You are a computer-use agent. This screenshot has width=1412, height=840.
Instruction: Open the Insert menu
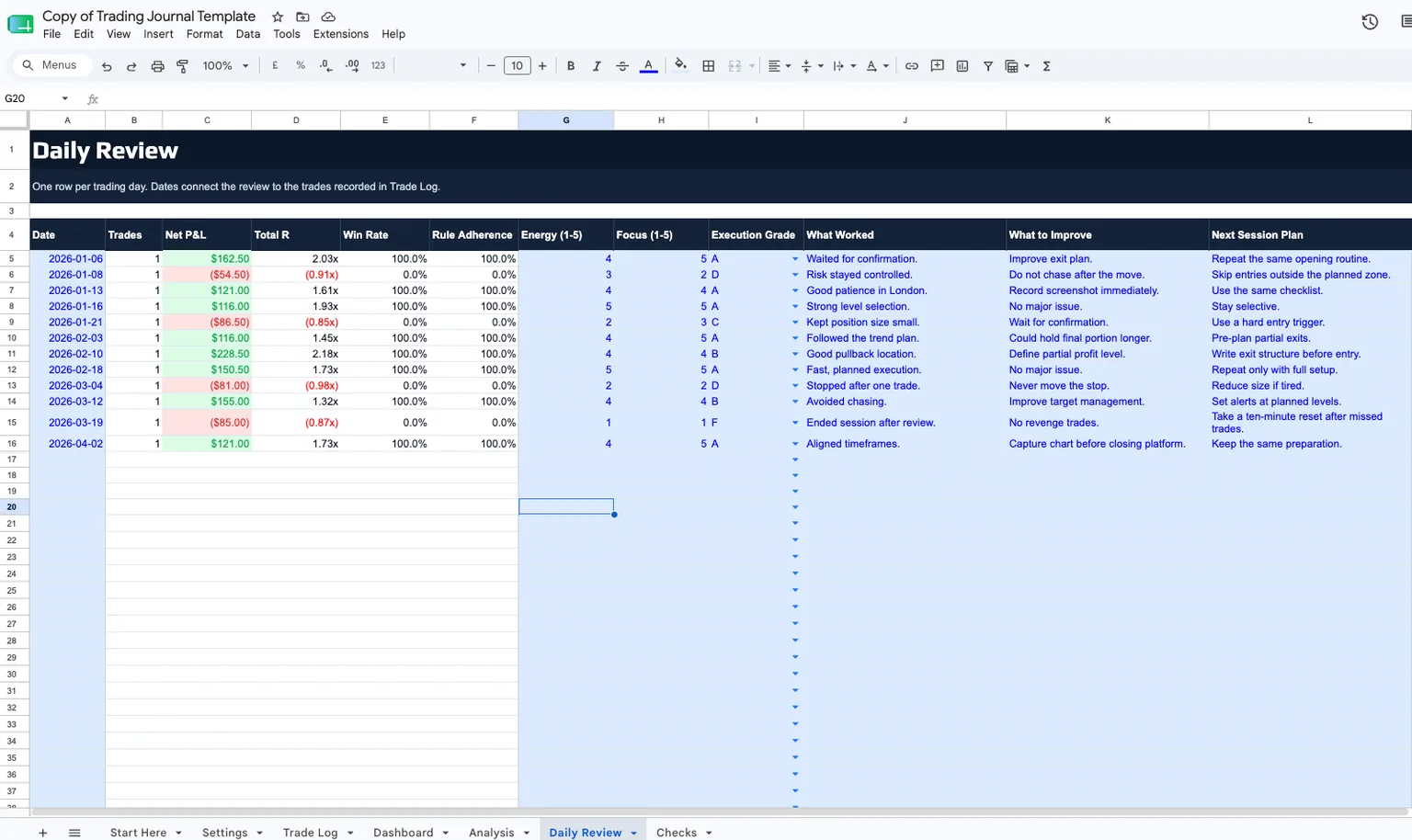(x=158, y=34)
